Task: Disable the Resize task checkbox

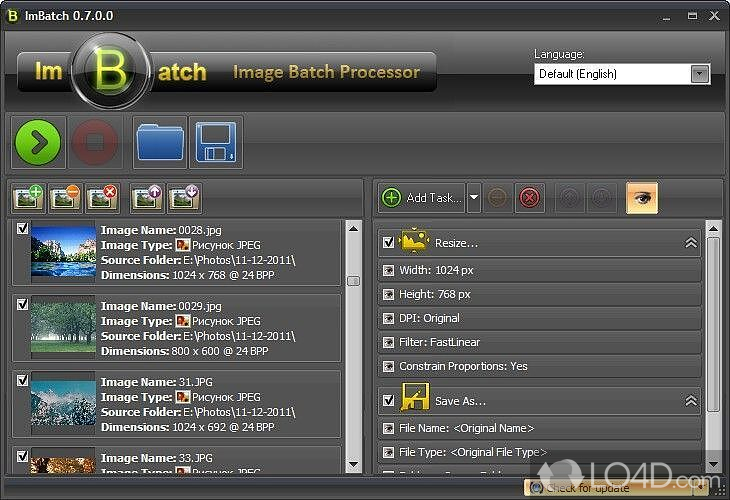Action: pos(388,243)
